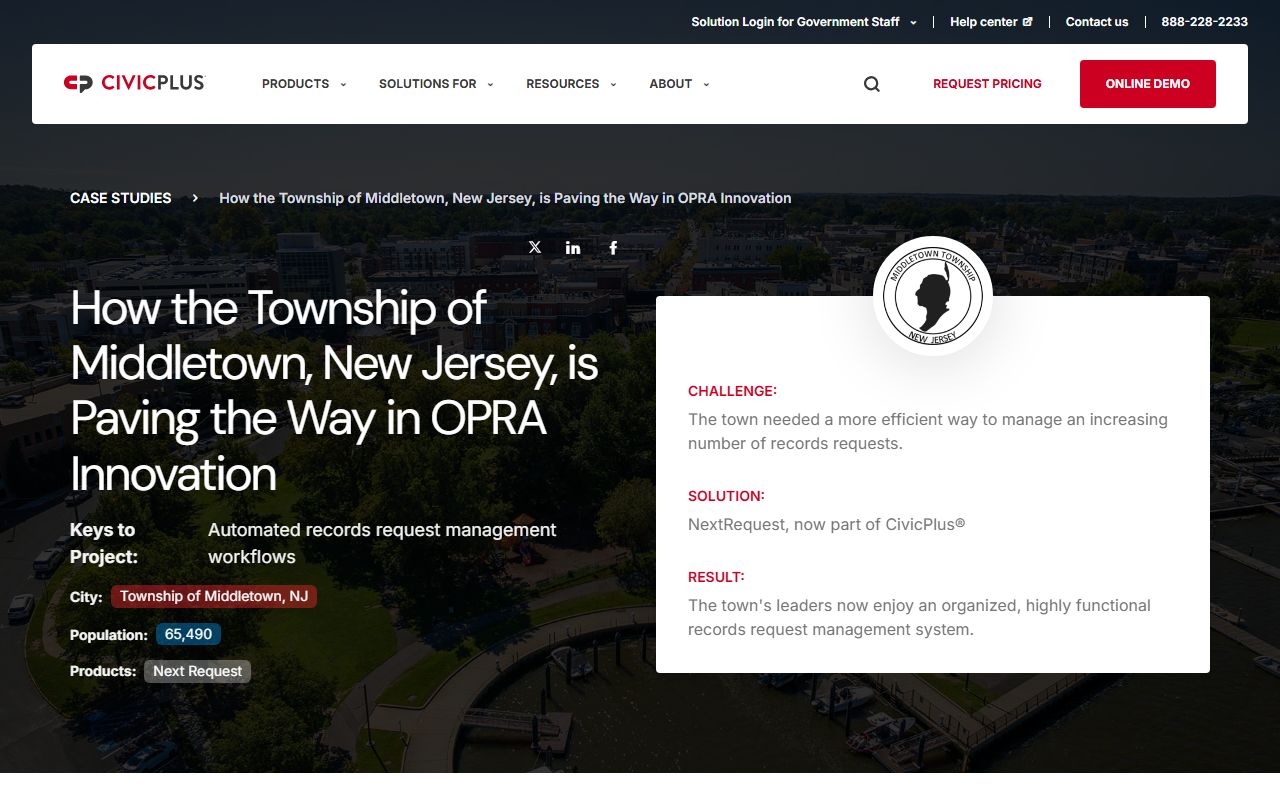The image size is (1280, 800).
Task: Open the Products menu
Action: tap(304, 84)
